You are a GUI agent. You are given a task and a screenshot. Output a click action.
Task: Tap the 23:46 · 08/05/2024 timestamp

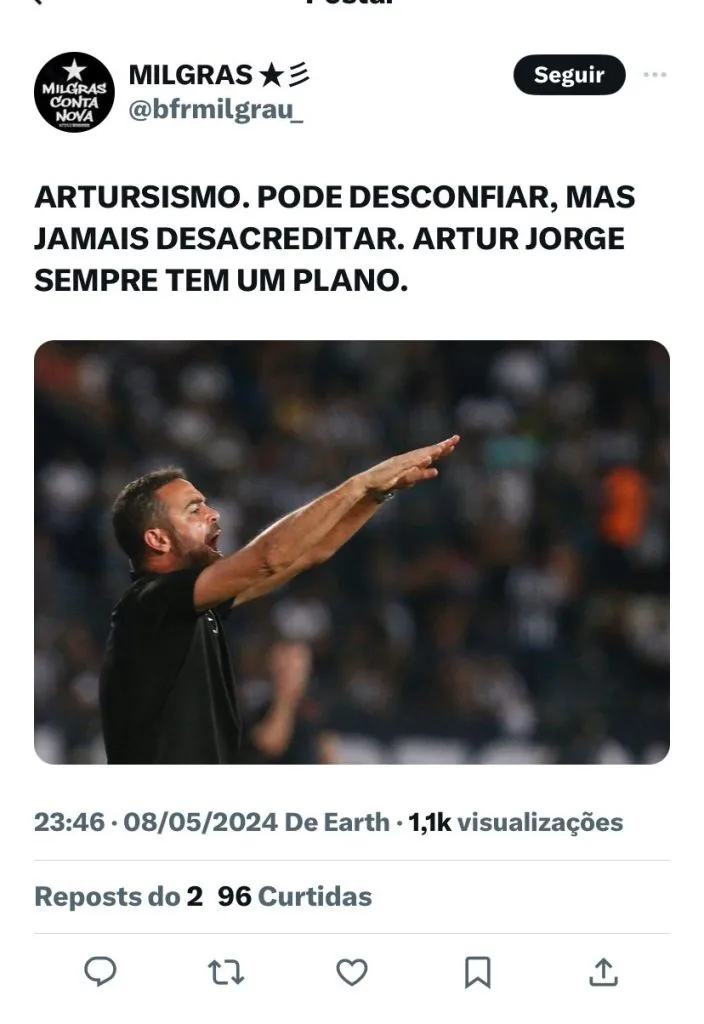156,822
